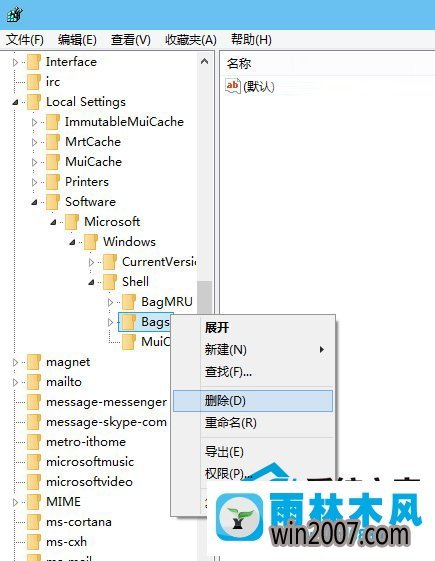Viewport: 435px width, 561px height.
Task: Click the Interface folder icon
Action: 34,62
